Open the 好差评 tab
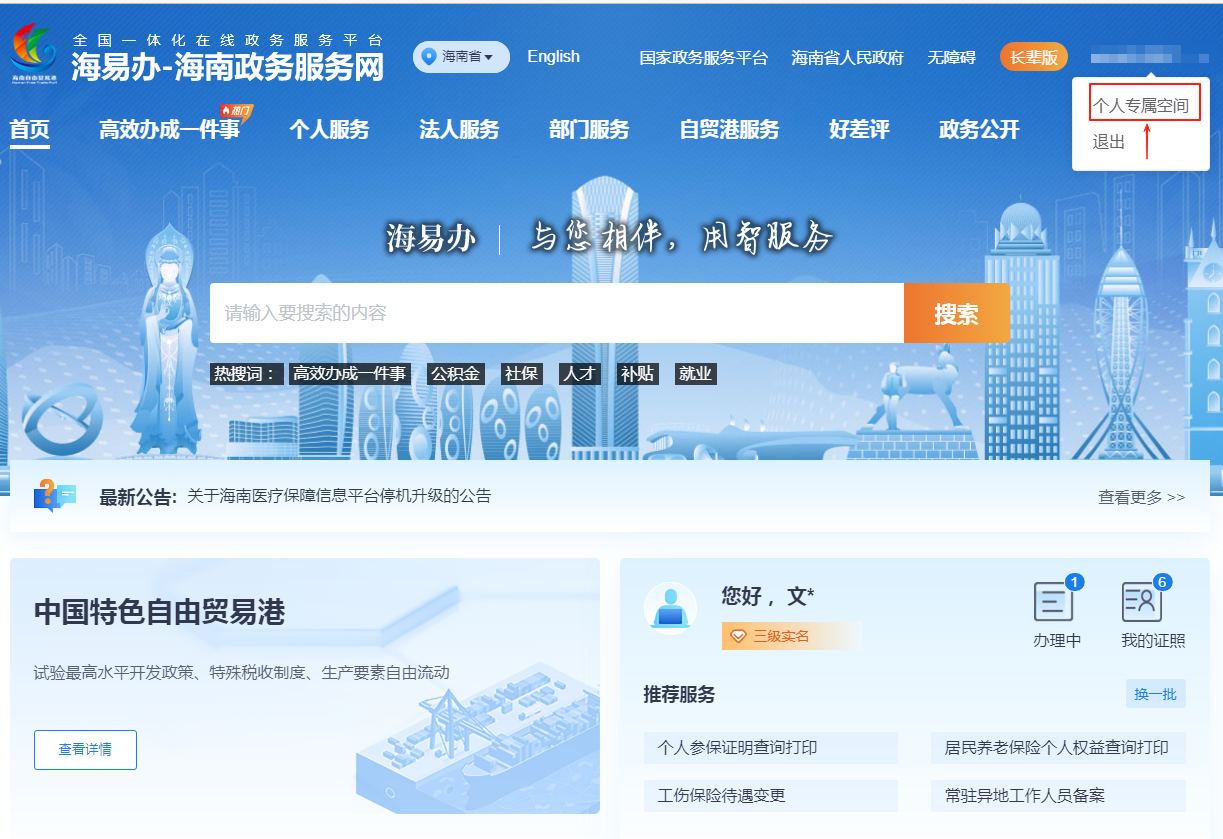The width and height of the screenshot is (1223, 839). tap(859, 130)
